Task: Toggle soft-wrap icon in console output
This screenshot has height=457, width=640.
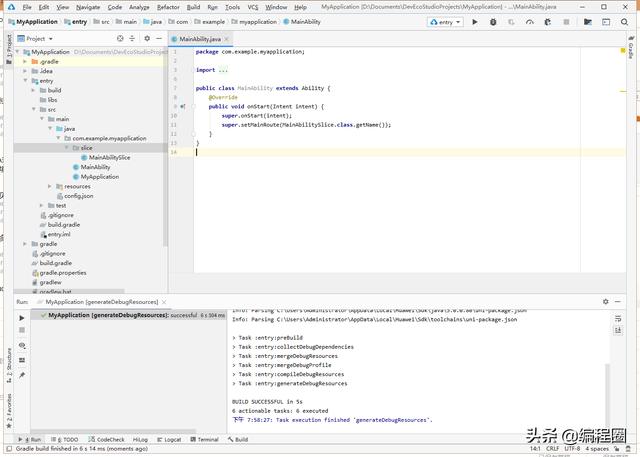Action: pos(618,318)
